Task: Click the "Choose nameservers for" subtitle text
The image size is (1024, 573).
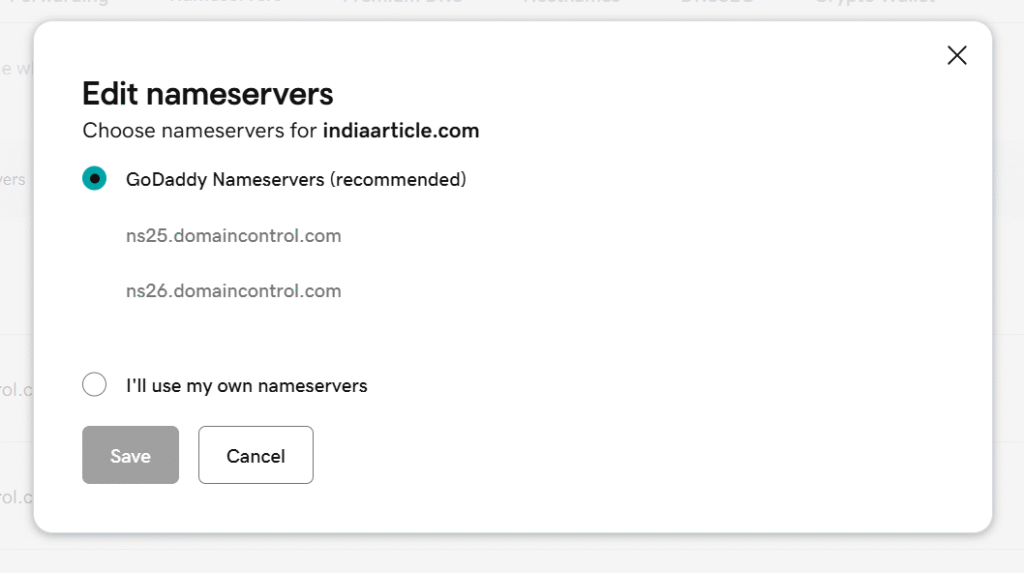Action: coord(200,130)
